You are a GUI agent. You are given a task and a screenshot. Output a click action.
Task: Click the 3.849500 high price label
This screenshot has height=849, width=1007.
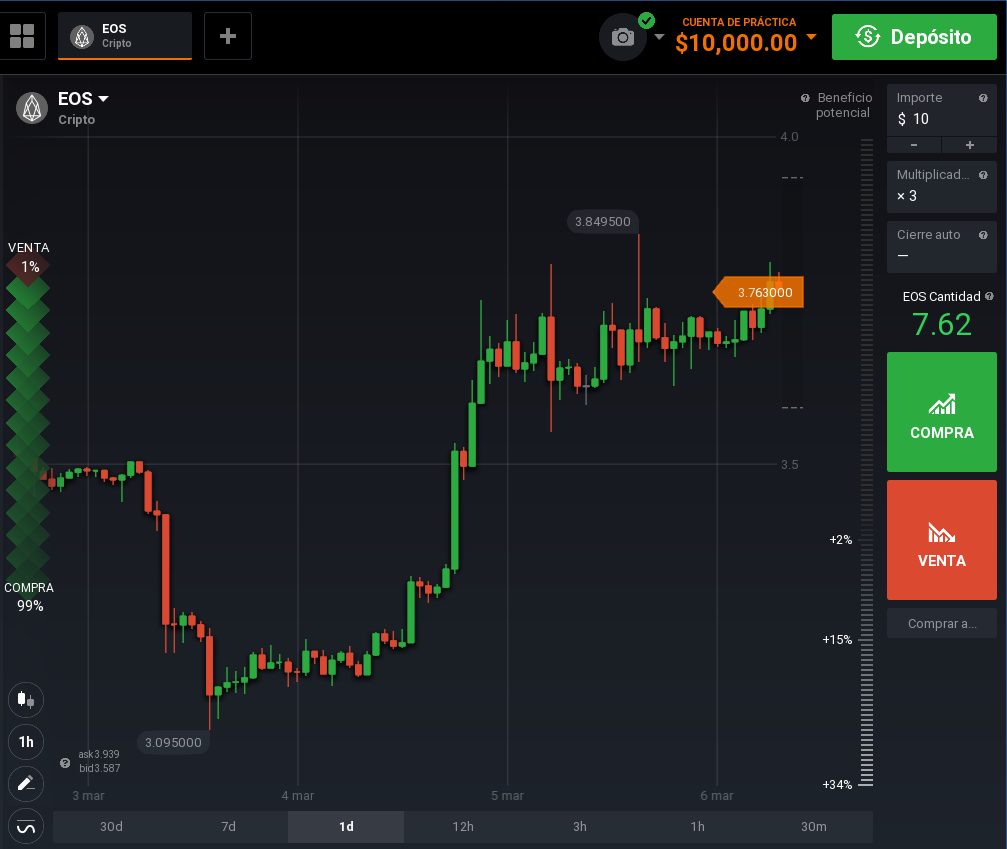click(602, 222)
